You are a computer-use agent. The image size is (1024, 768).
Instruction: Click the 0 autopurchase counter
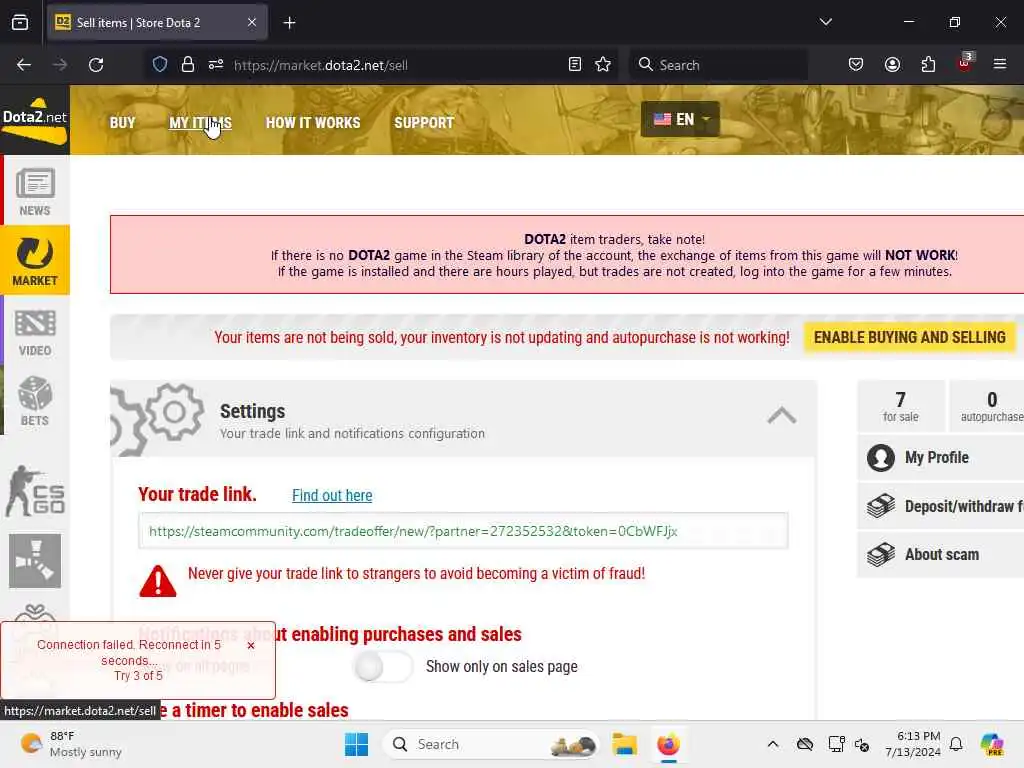pos(987,406)
